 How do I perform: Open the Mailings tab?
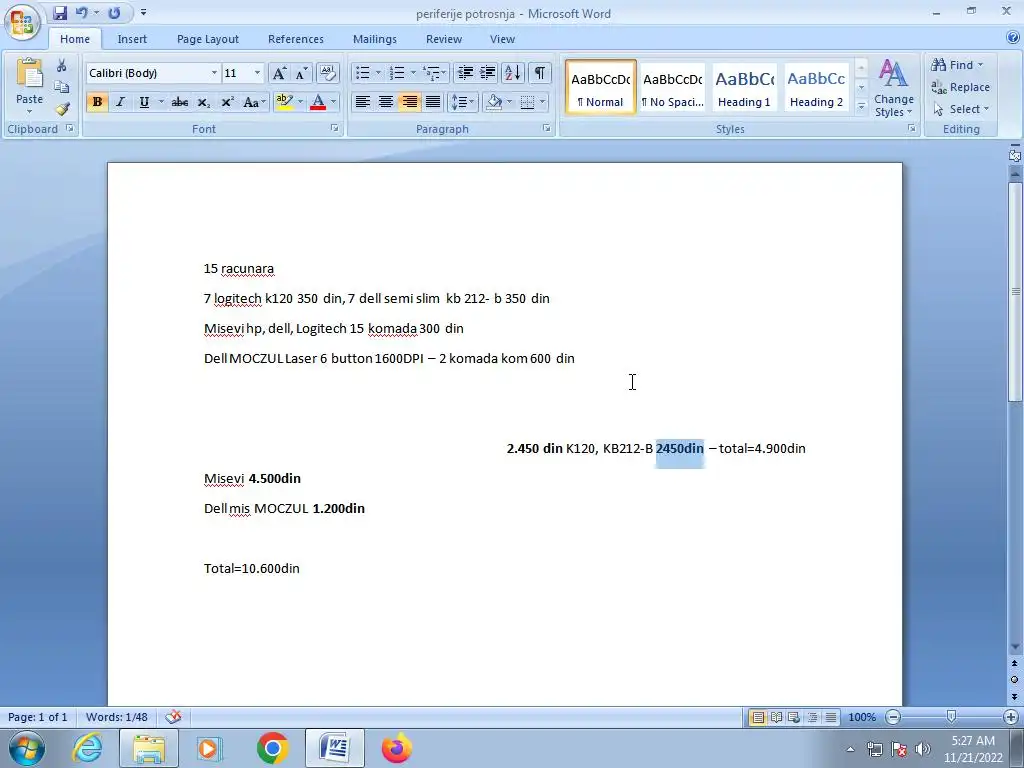[375, 39]
